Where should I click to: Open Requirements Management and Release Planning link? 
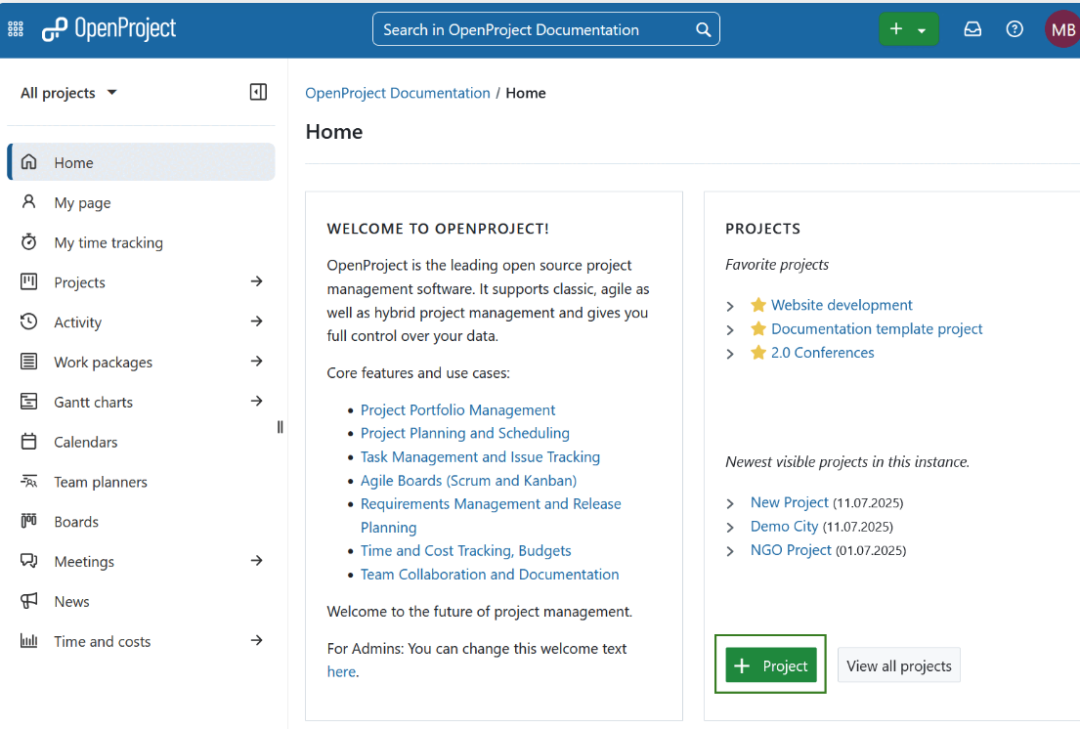490,515
